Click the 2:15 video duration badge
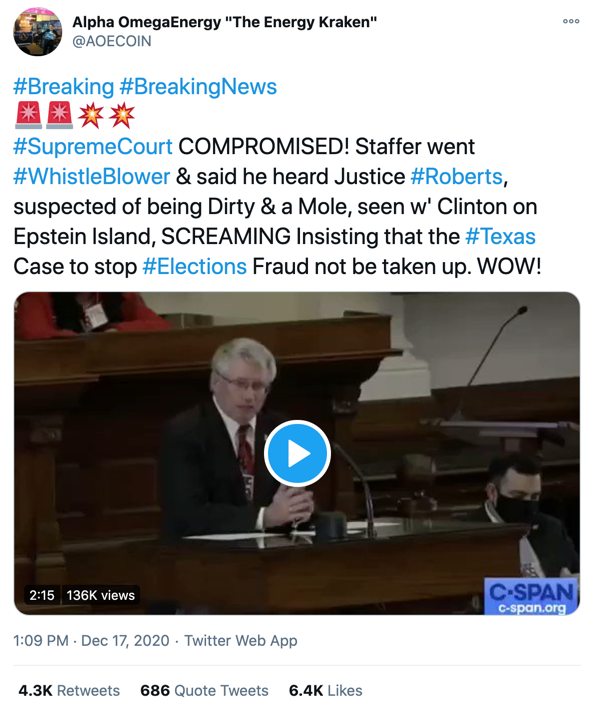This screenshot has width=593, height=710. pyautogui.click(x=42, y=595)
